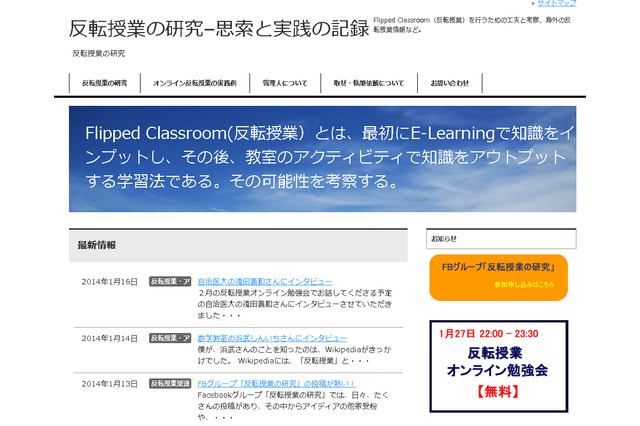This screenshot has height=426, width=640.
Task: Open FBグループ「反転授業の研究」の投稿が熱い！ article link
Action: point(276,384)
